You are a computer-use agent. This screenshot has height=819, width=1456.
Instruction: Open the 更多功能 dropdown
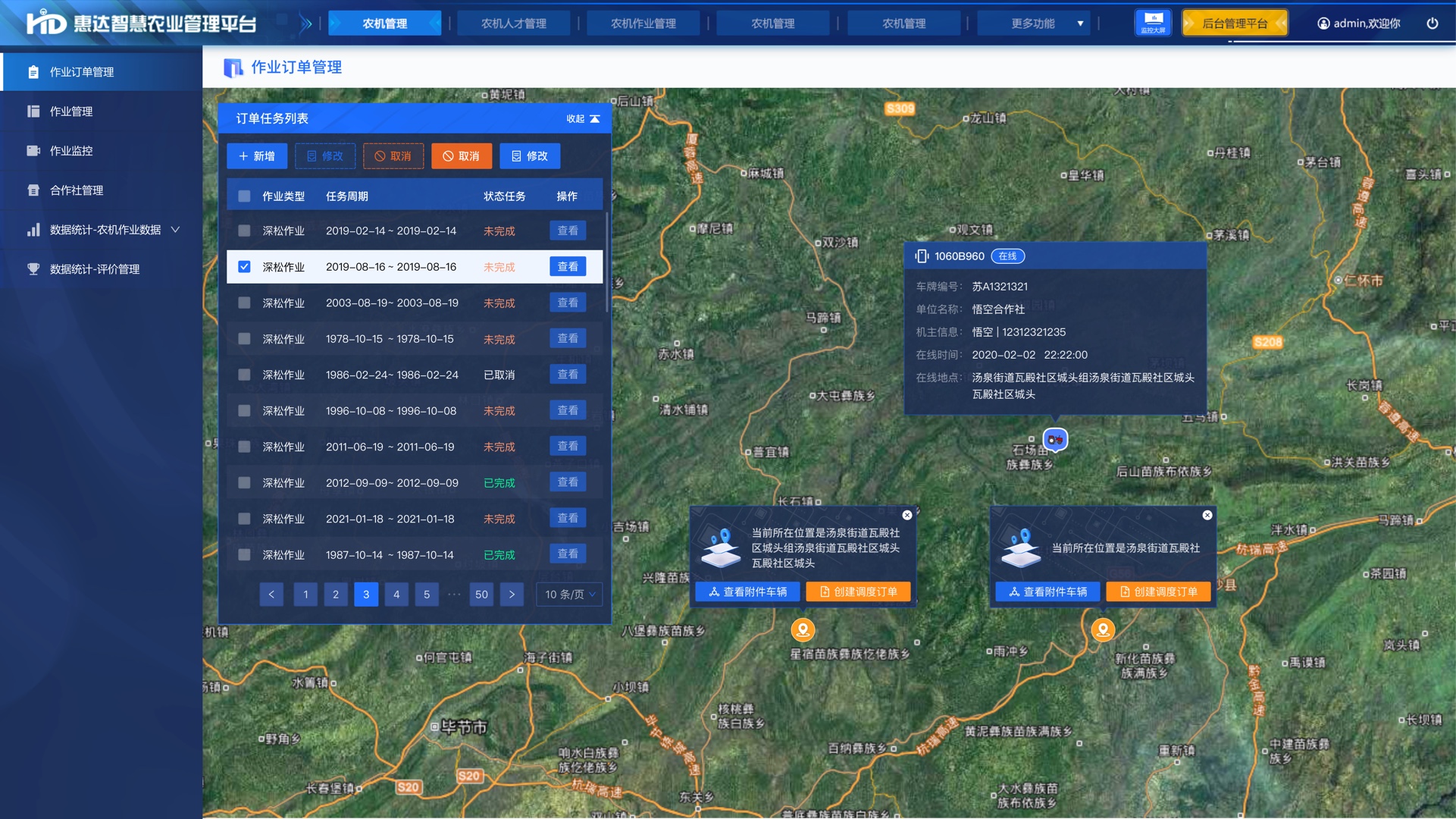(x=1034, y=24)
